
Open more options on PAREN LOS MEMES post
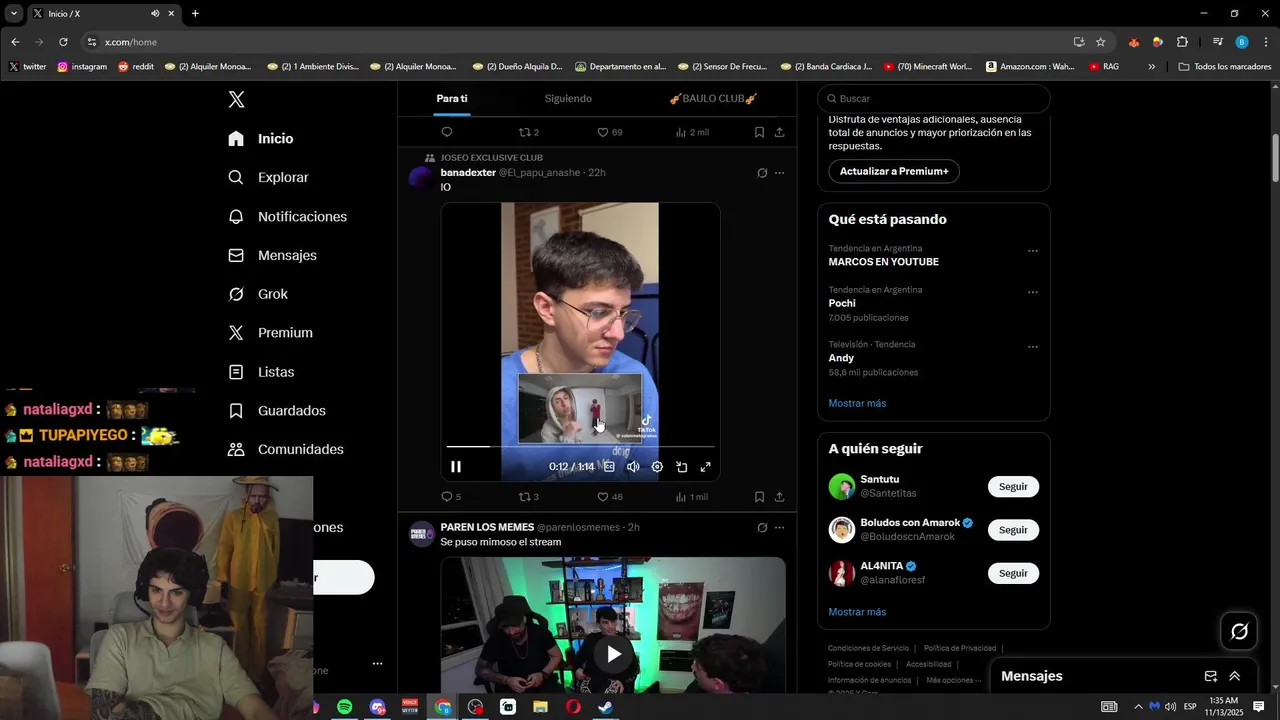pos(779,527)
